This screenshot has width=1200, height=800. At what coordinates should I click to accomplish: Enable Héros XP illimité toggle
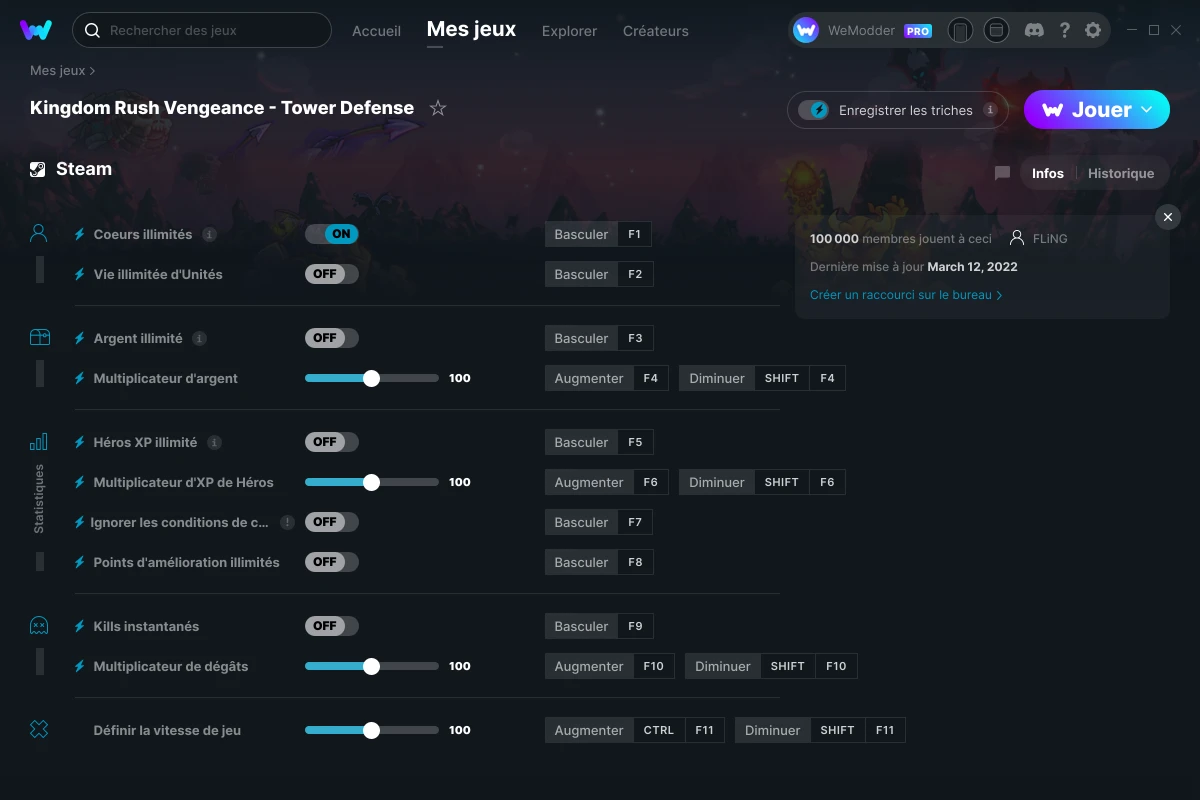tap(332, 442)
